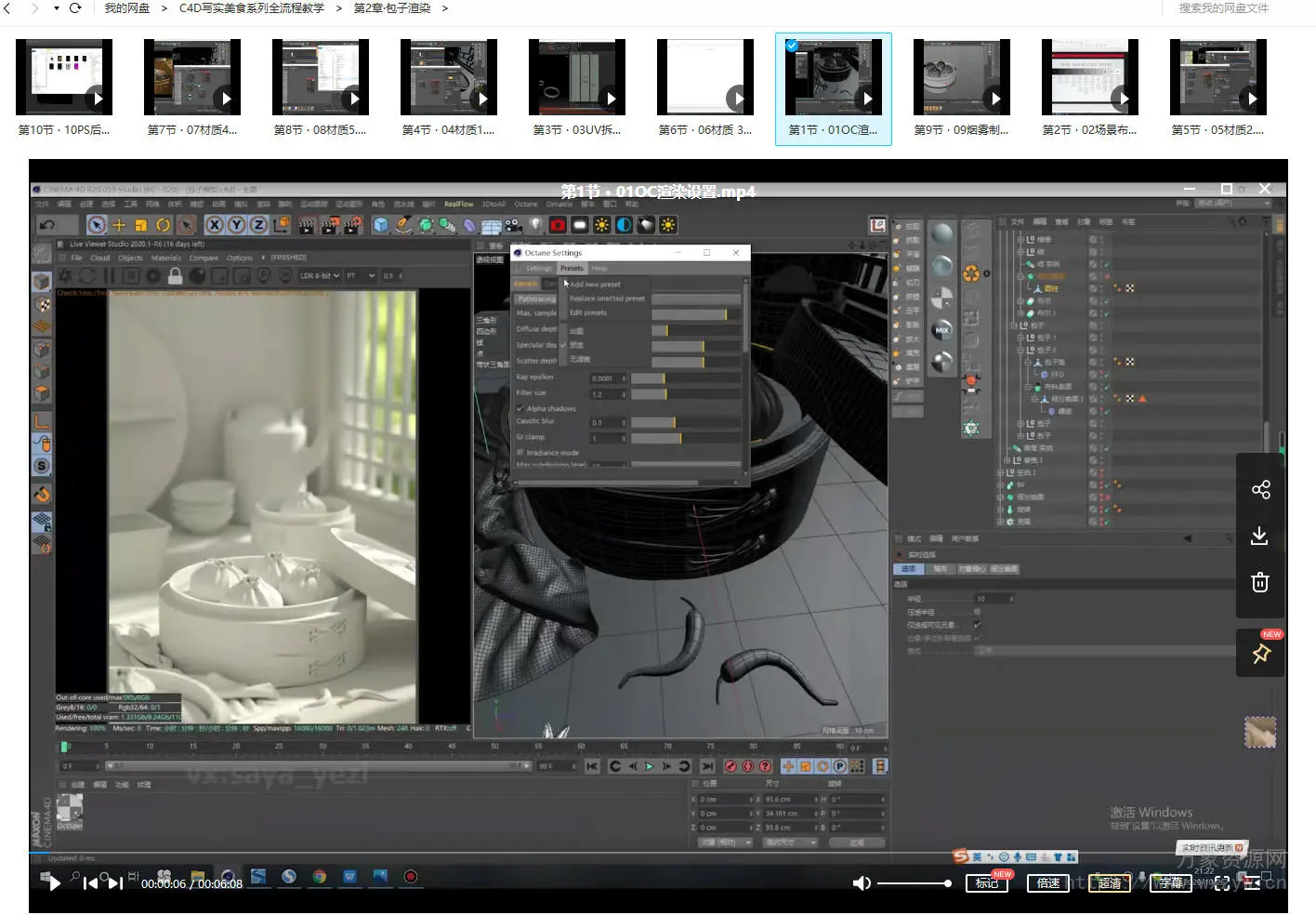
Task: Click the volume slider in the player
Action: [x=913, y=883]
